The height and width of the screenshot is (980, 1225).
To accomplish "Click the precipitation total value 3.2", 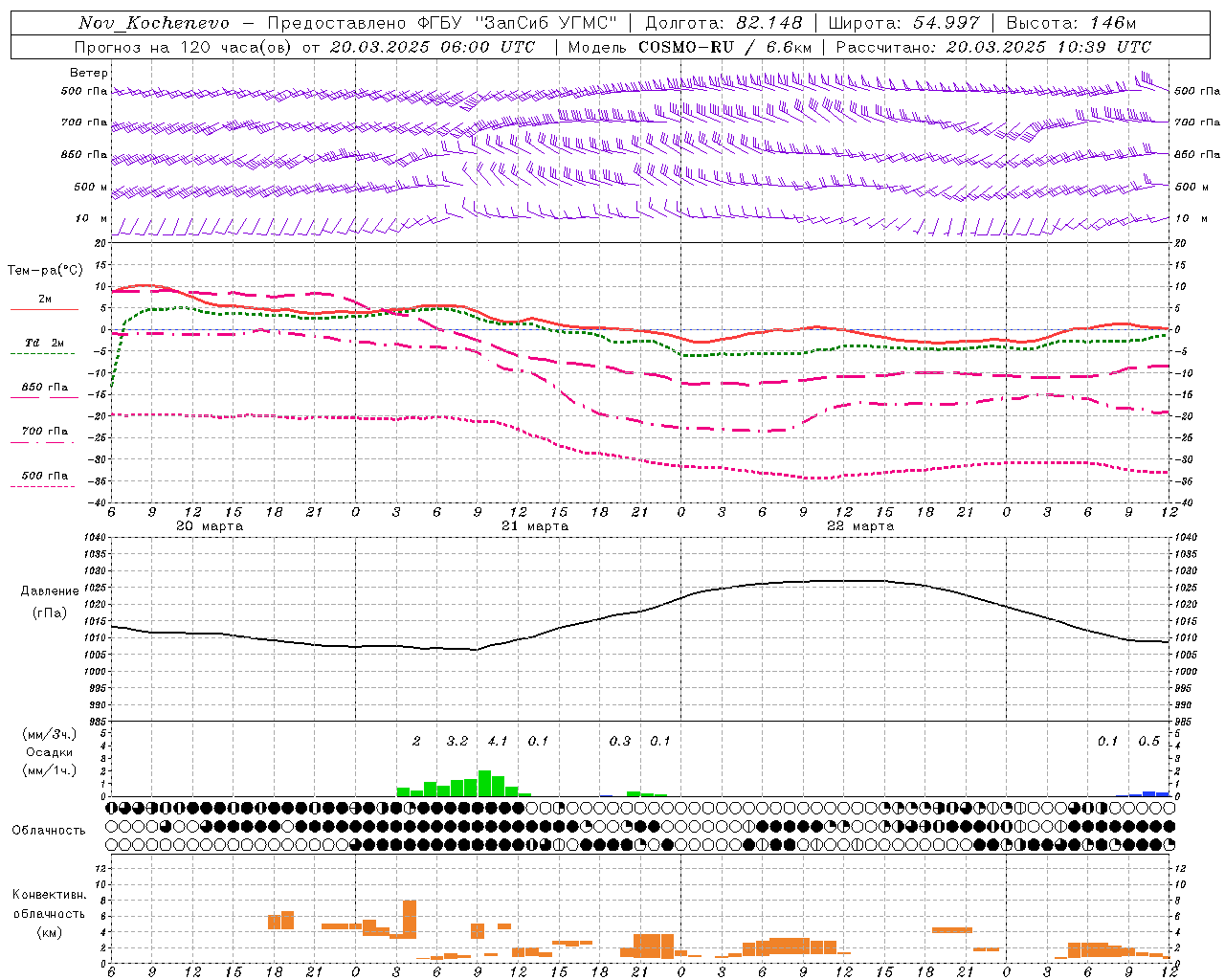I will [x=457, y=742].
